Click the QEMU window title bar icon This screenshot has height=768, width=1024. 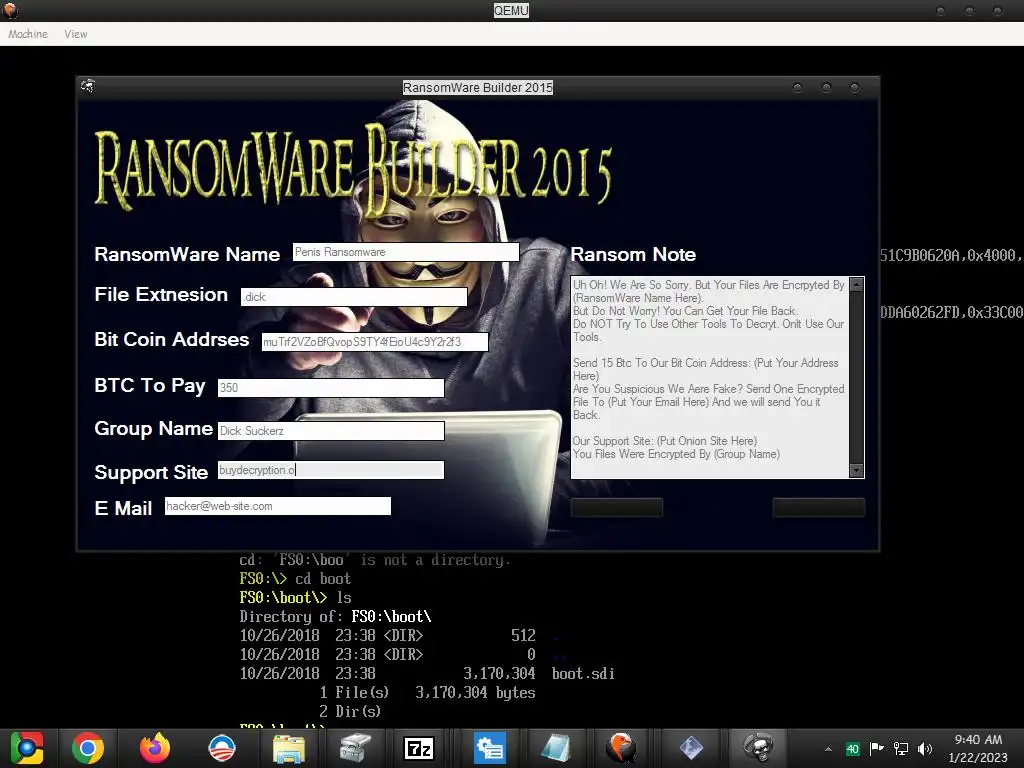pos(10,10)
